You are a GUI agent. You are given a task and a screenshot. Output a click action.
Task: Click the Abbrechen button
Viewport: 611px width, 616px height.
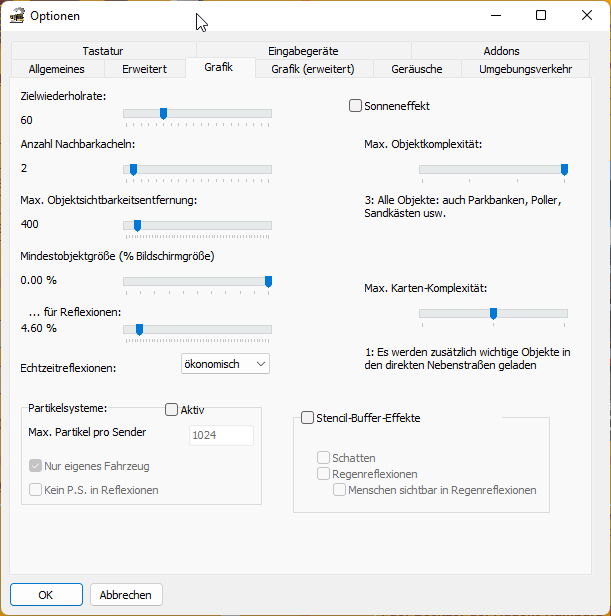pos(127,594)
